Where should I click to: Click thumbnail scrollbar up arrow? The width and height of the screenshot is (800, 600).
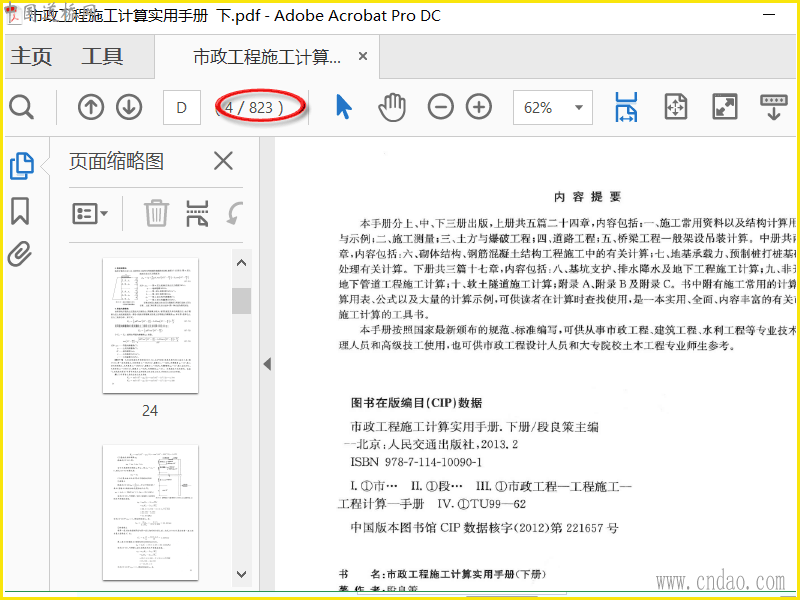tap(241, 263)
